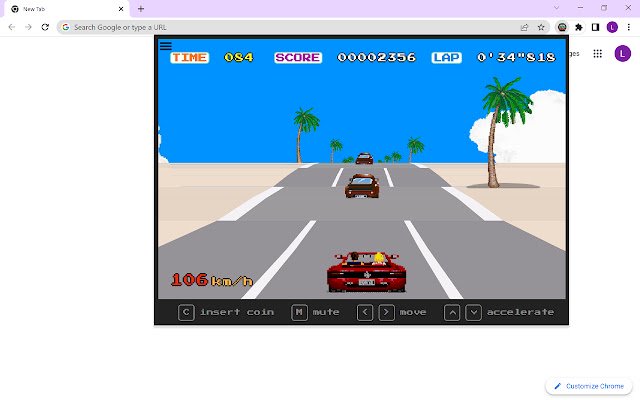Image resolution: width=640 pixels, height=400 pixels.
Task: Click the 106 km/h speed readout
Action: click(212, 280)
